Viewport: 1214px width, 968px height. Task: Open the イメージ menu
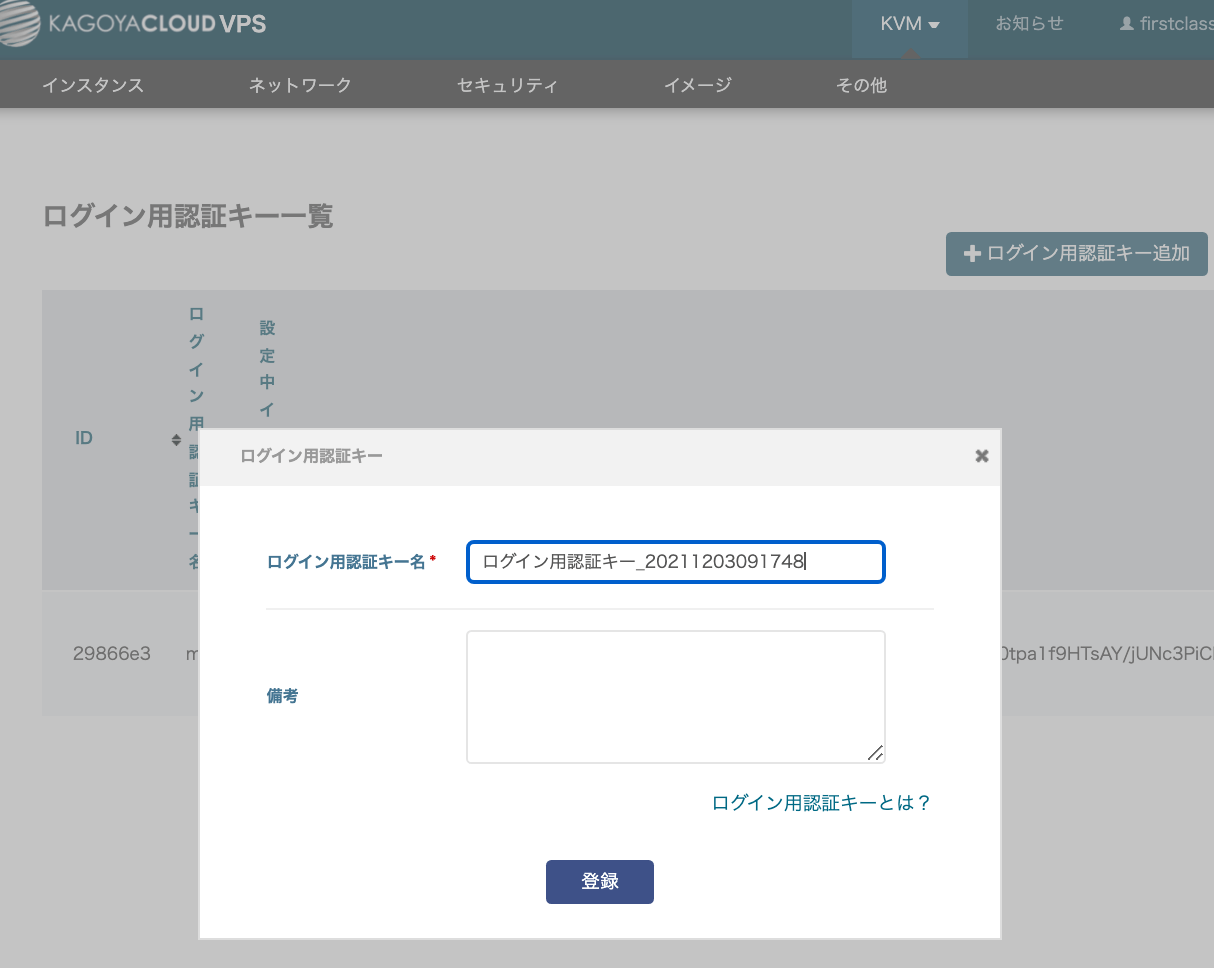[698, 85]
